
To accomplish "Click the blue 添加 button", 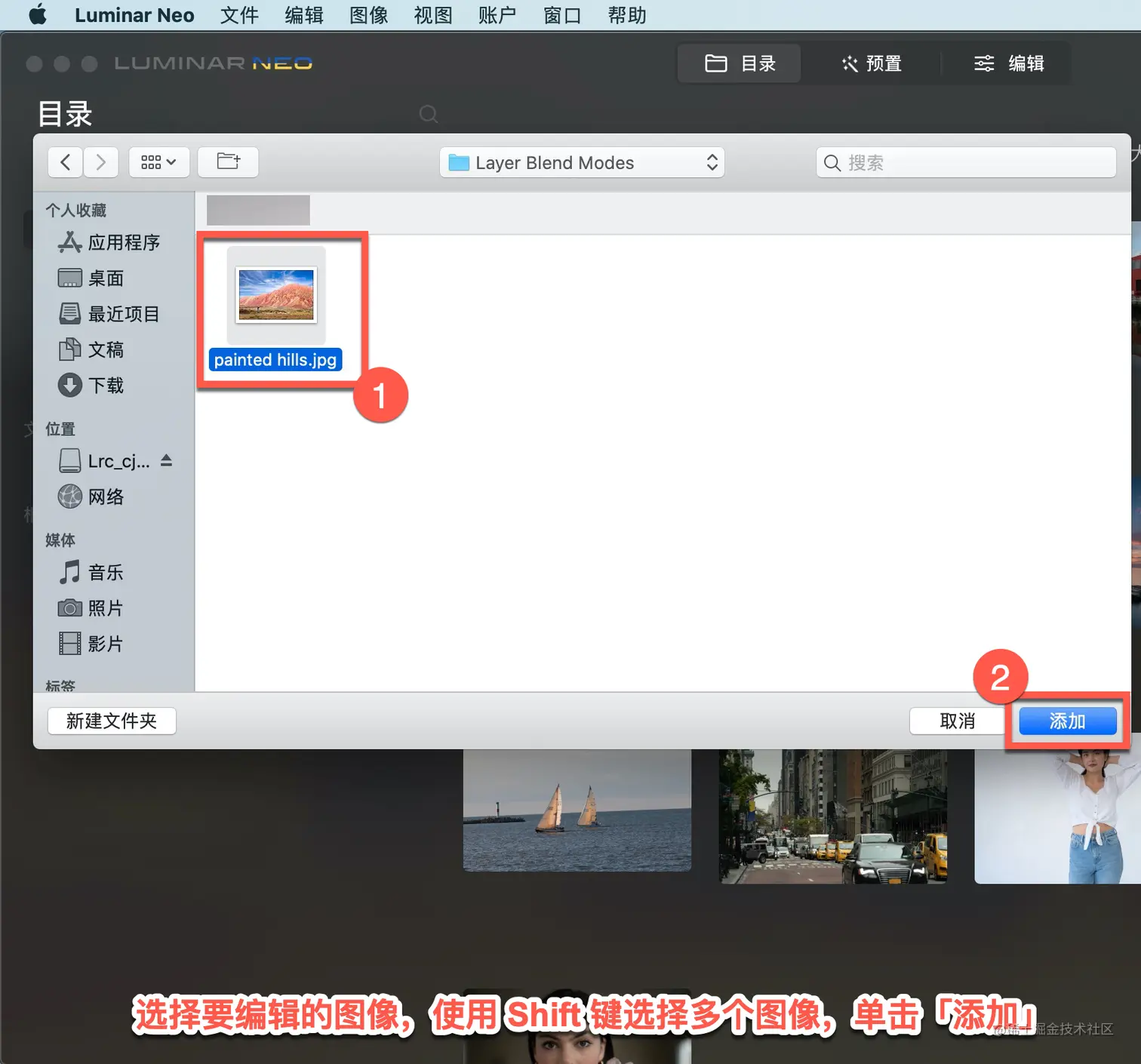I will 1068,721.
